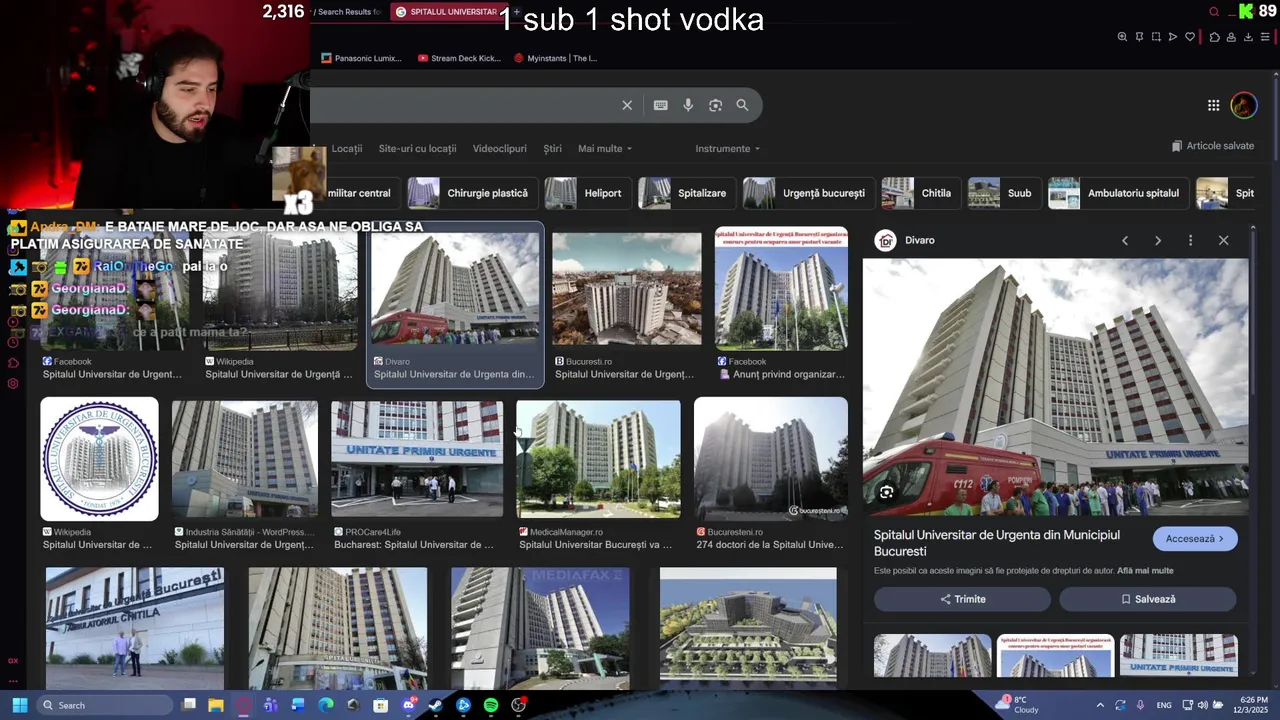Show previous image in preview panel
1280x720 pixels.
tap(1125, 240)
